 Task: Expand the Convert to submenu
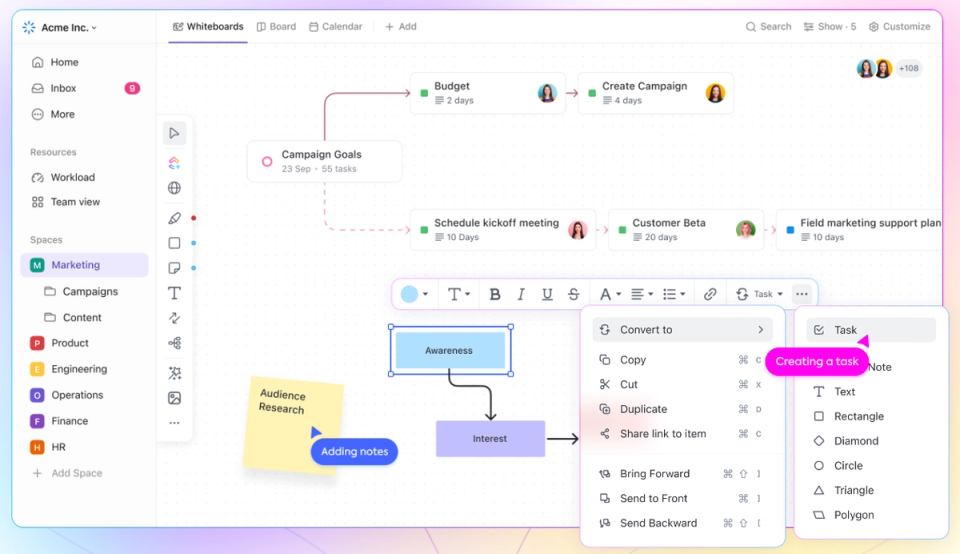682,330
